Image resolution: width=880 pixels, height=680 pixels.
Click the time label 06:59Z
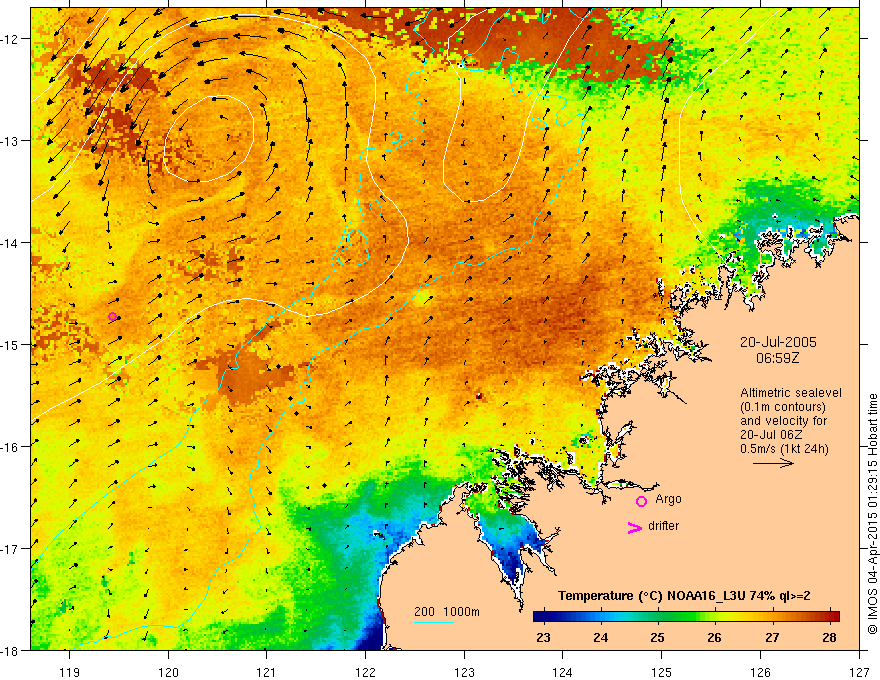coord(778,358)
